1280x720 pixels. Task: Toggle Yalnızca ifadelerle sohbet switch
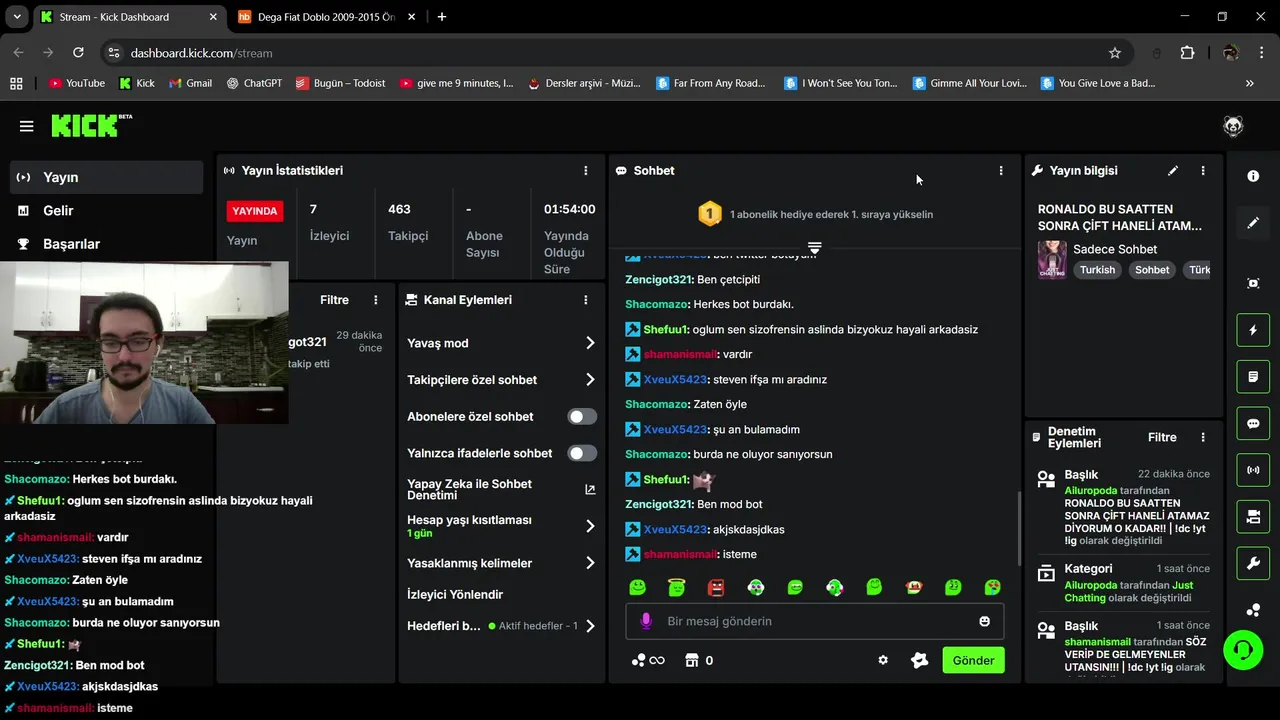(582, 453)
